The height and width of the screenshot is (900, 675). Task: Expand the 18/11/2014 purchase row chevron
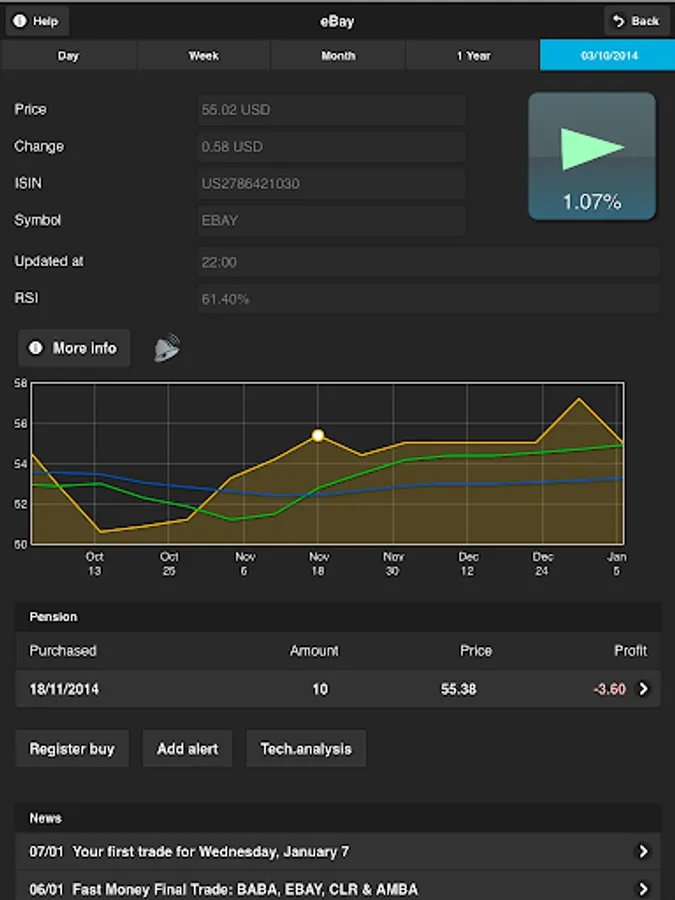click(x=643, y=689)
